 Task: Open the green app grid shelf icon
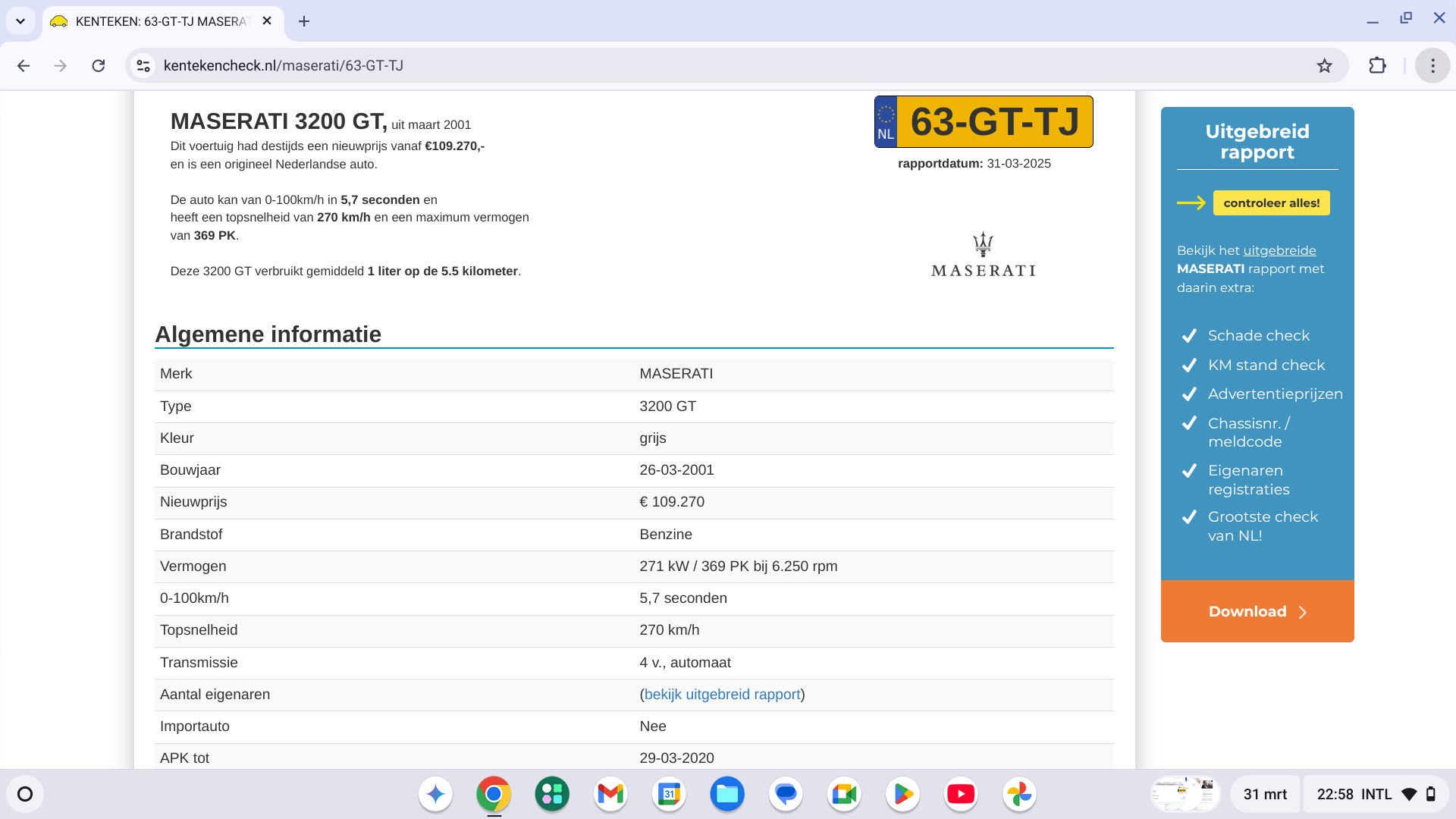[x=552, y=794]
